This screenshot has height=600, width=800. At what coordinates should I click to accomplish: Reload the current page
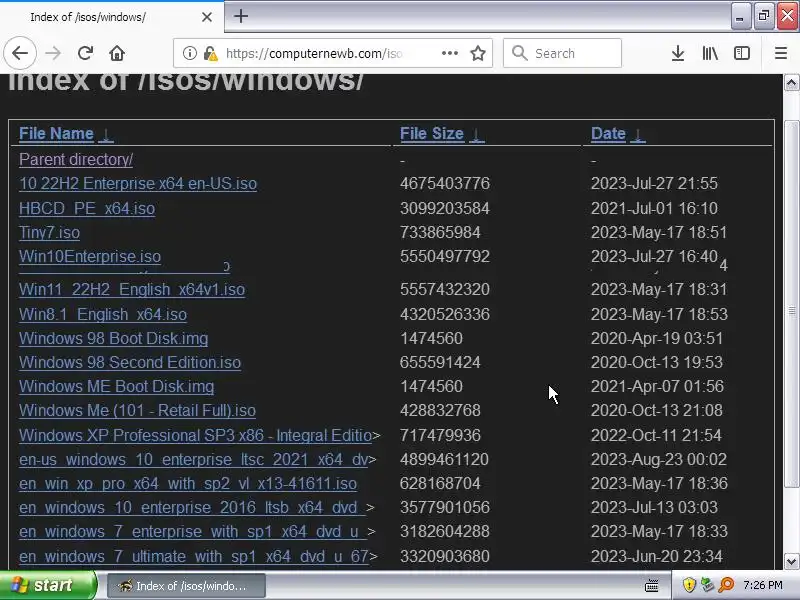coord(85,53)
